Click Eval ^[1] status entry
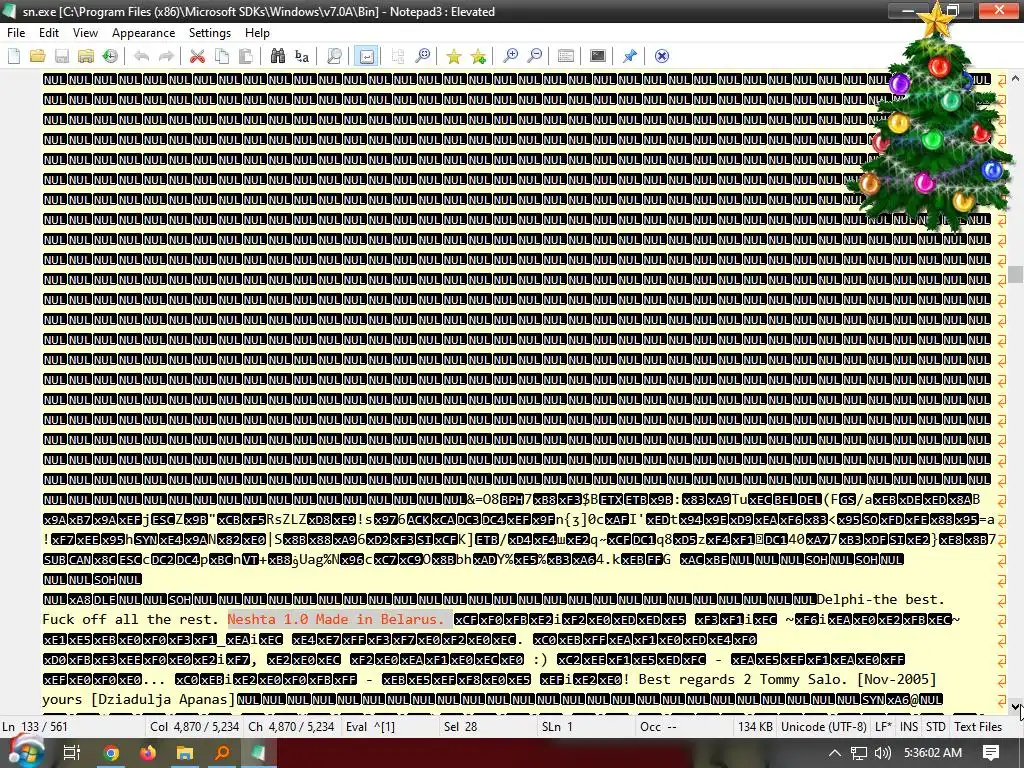This screenshot has width=1024, height=768. point(370,727)
